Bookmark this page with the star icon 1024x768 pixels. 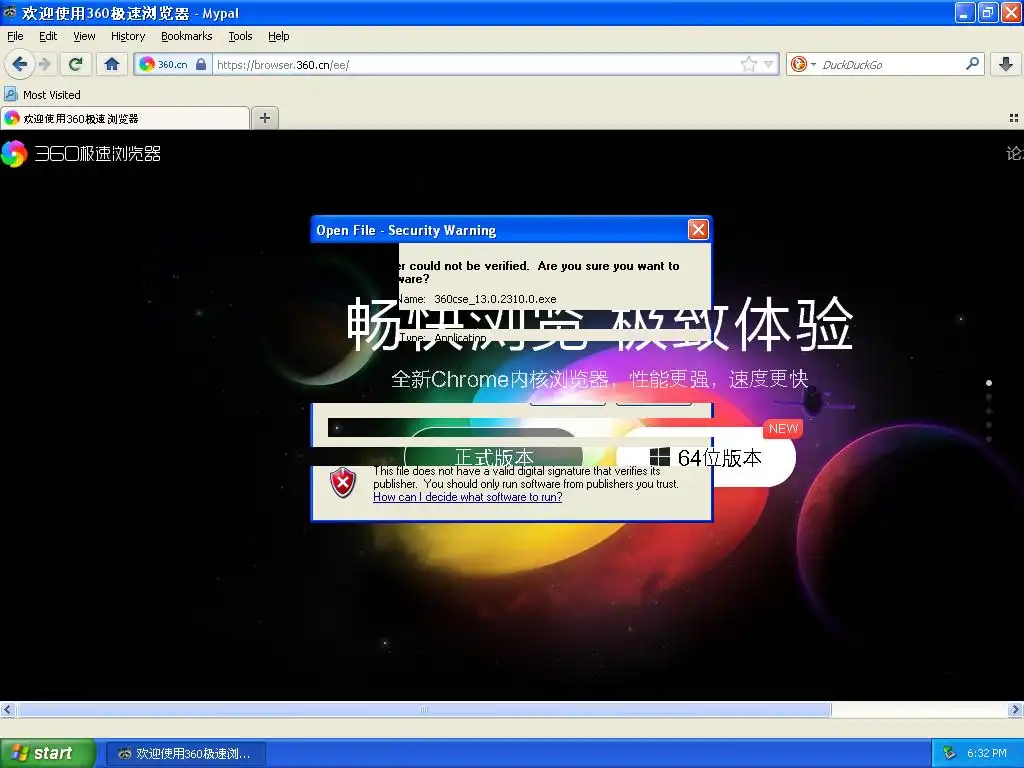pos(748,64)
